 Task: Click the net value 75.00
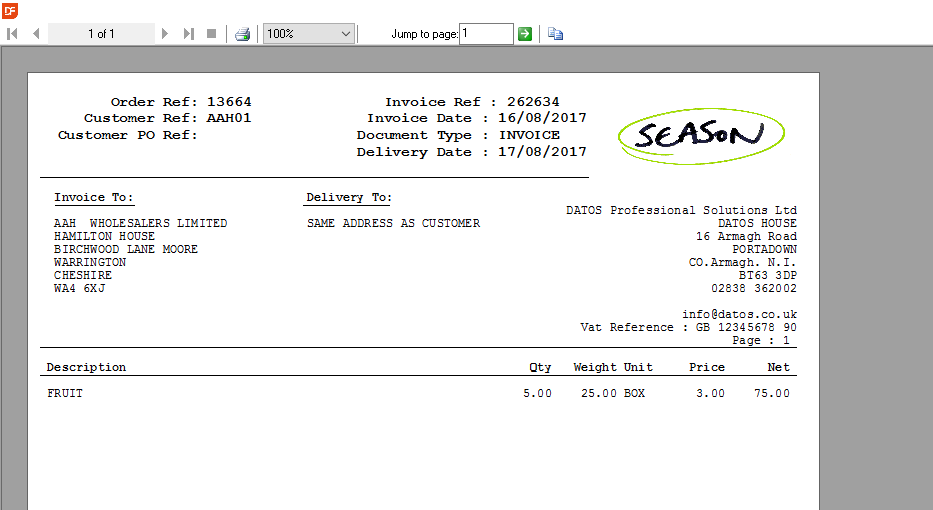(772, 393)
